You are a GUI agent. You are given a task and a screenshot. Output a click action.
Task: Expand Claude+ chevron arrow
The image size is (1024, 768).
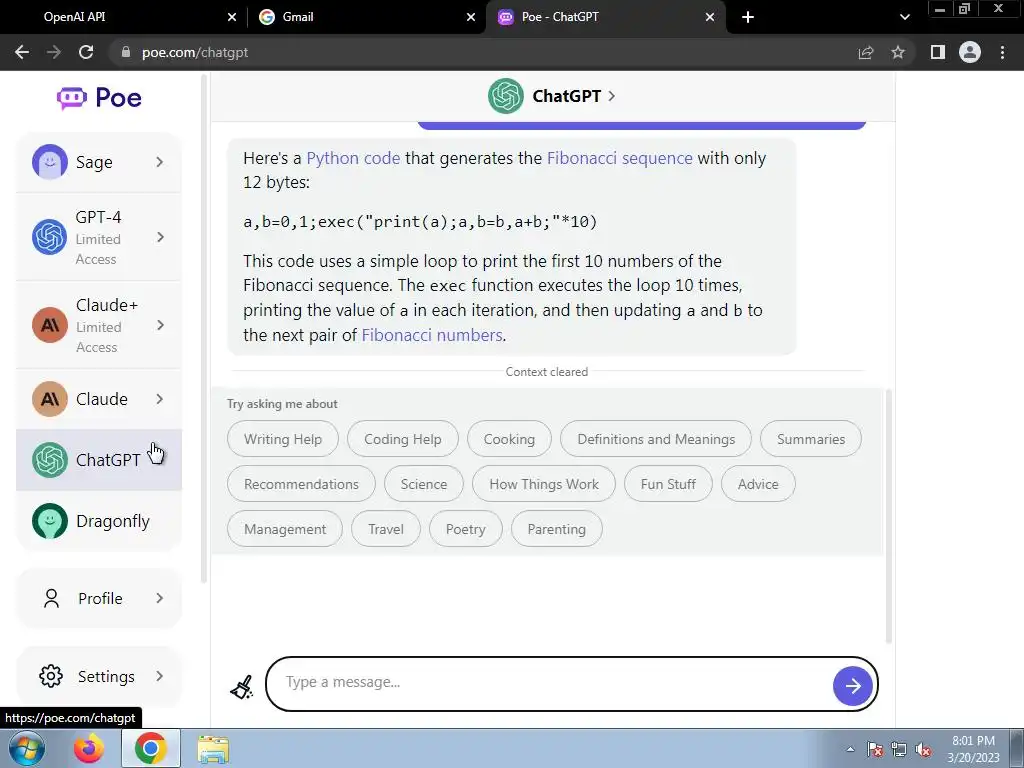pos(160,325)
